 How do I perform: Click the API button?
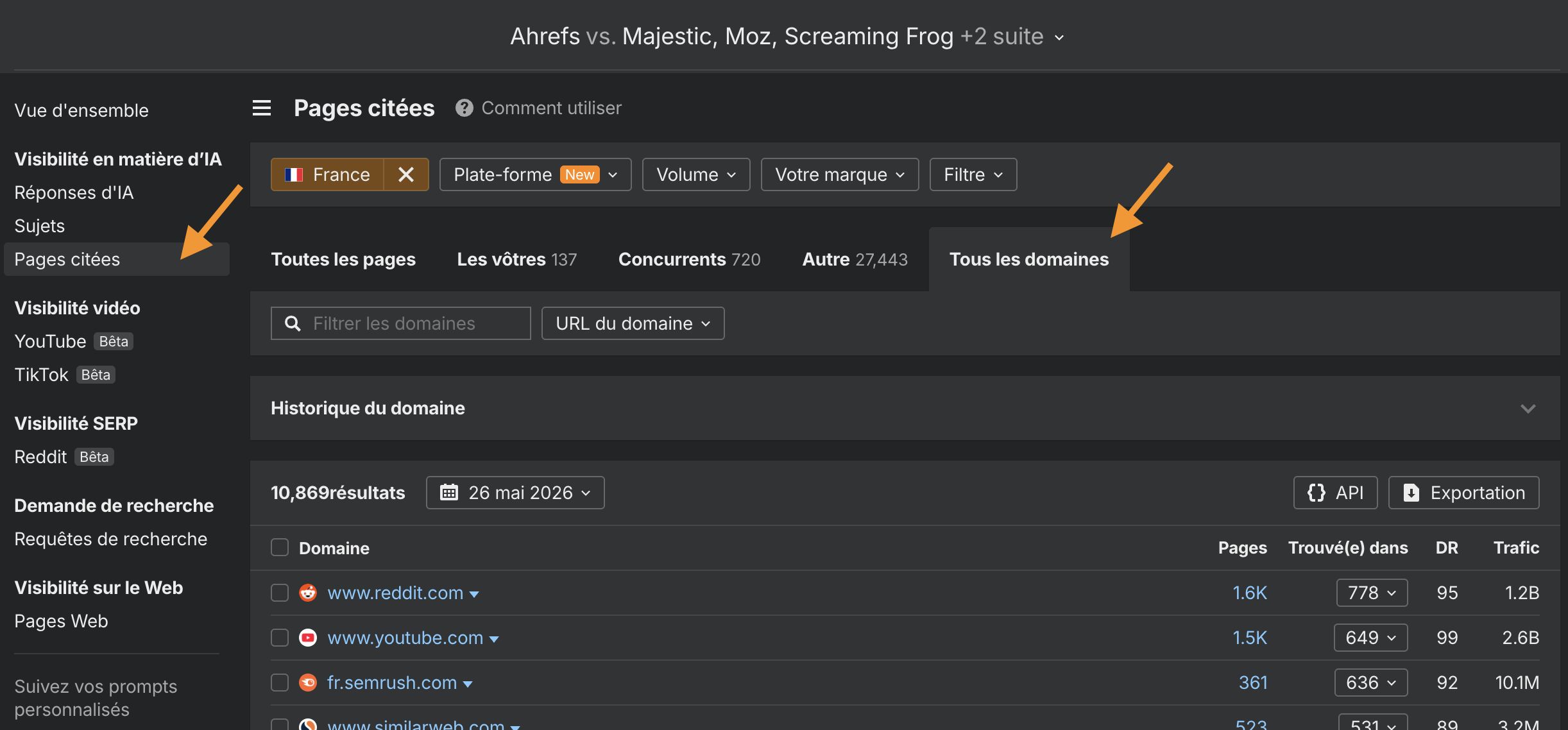[x=1335, y=493]
